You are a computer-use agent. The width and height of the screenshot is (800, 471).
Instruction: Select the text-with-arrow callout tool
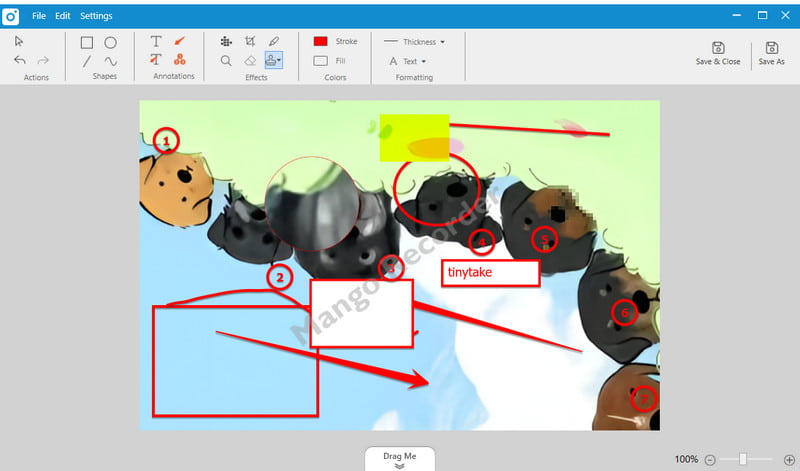(156, 60)
